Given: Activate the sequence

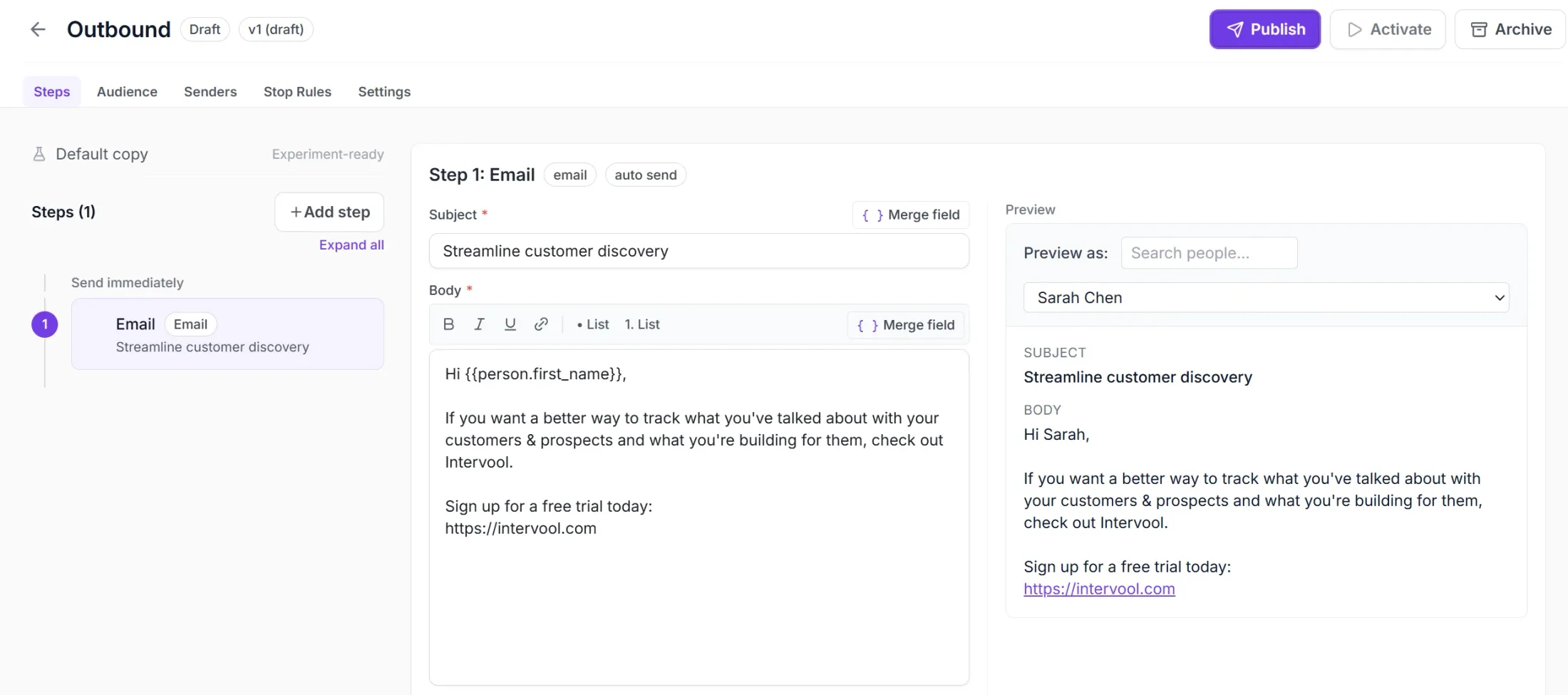Looking at the screenshot, I should (x=1388, y=29).
